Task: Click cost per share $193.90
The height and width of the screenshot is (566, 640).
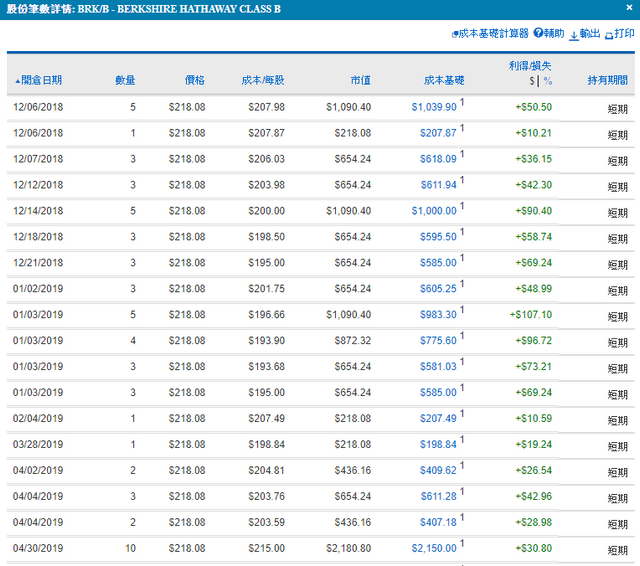Action: [267, 341]
